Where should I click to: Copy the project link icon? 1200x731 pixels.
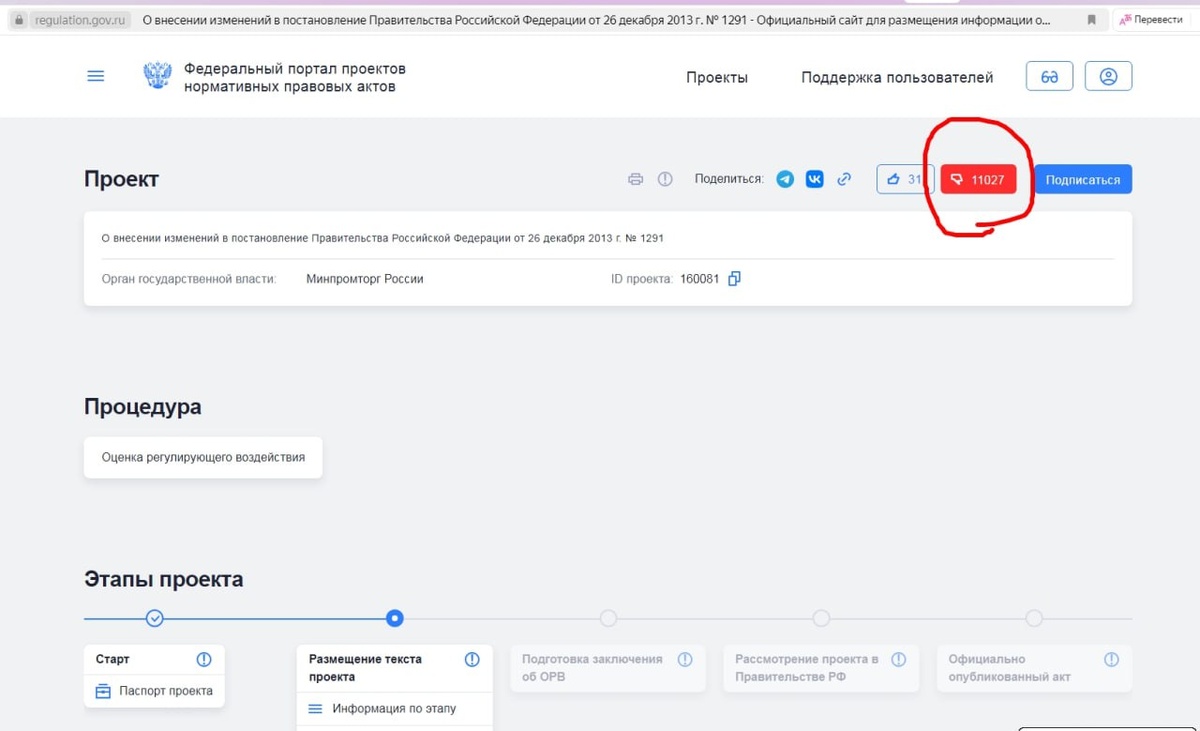point(844,179)
